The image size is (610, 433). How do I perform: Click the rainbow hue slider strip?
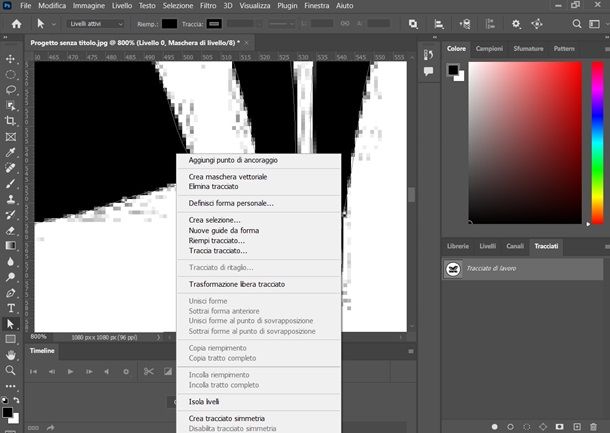597,143
